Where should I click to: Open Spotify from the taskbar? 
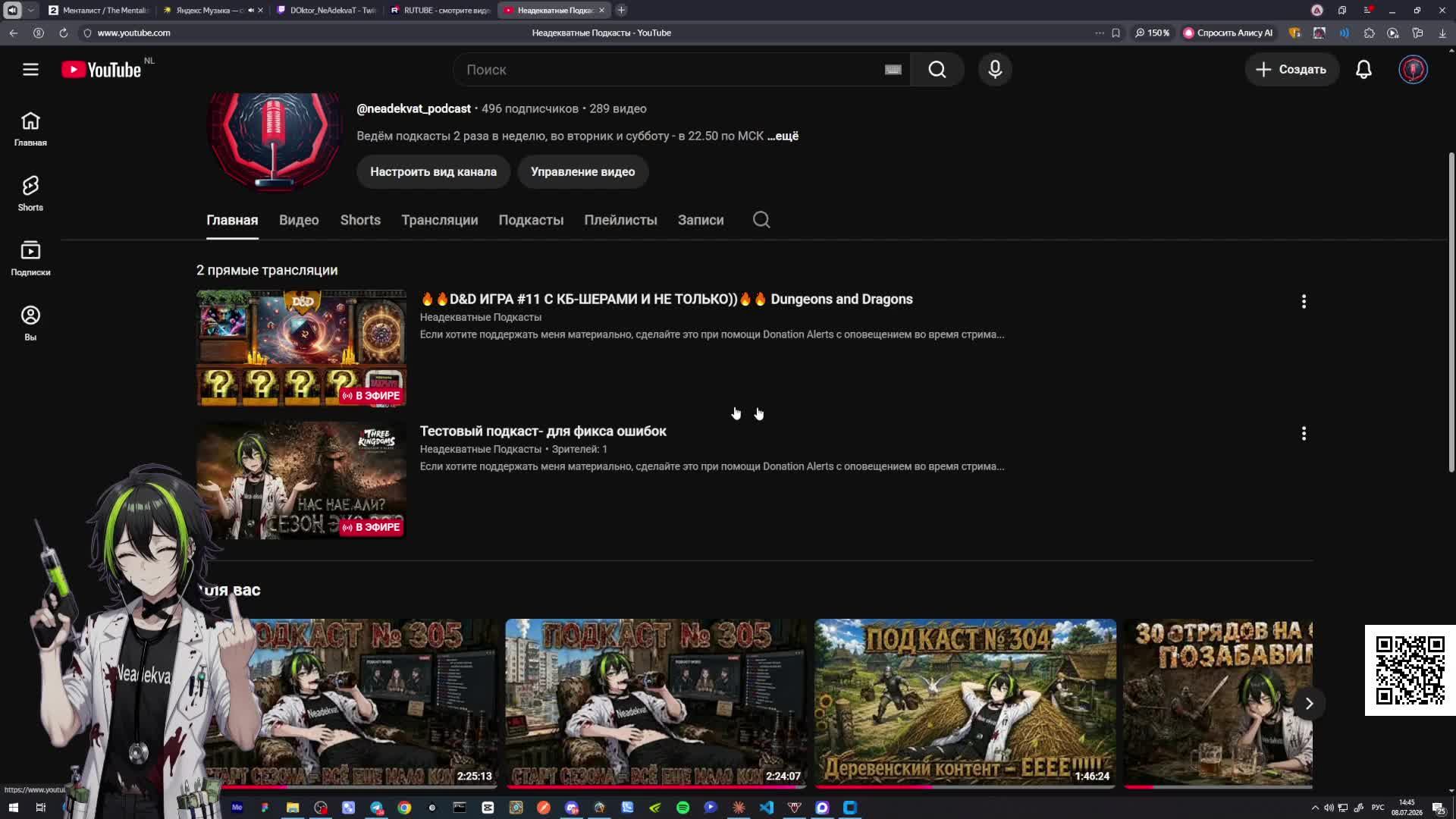(682, 808)
